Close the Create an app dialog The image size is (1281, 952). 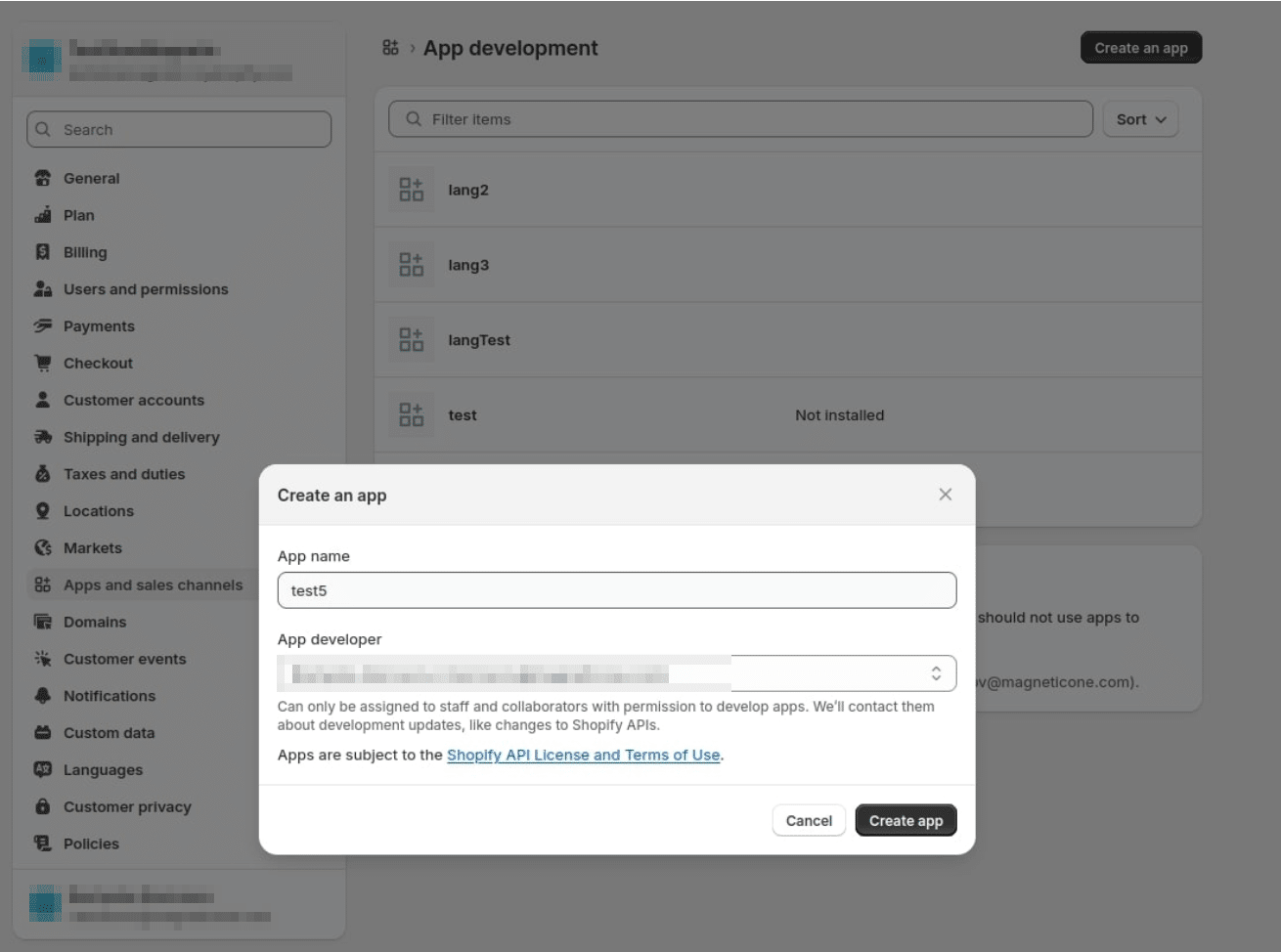pyautogui.click(x=945, y=495)
